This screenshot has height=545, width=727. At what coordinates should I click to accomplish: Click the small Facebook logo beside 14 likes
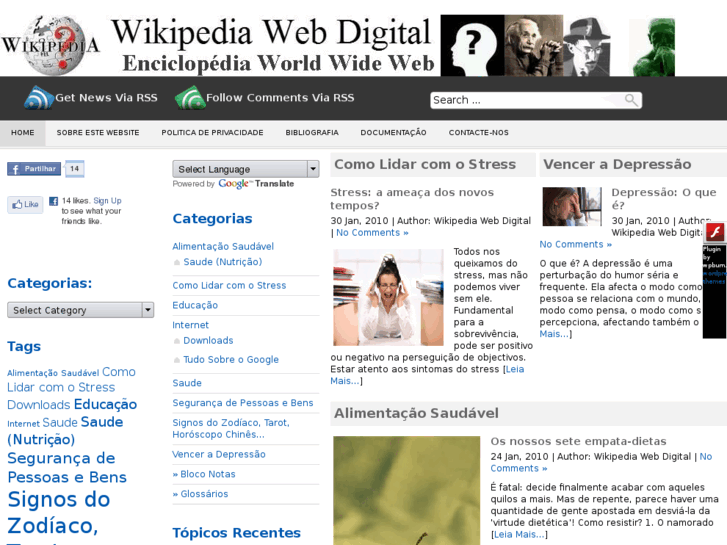coord(54,201)
